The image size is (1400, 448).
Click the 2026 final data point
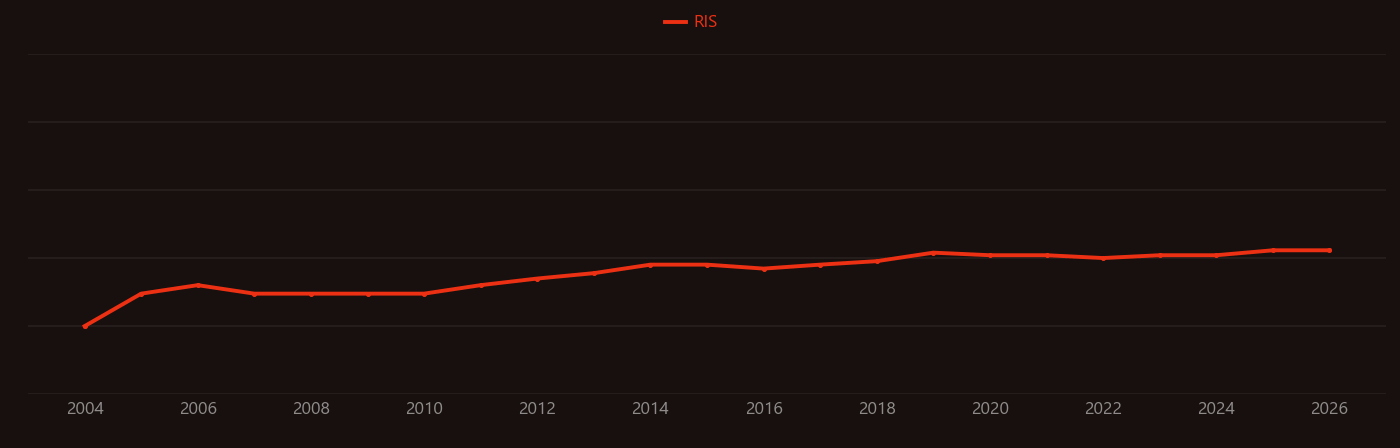coord(1329,250)
